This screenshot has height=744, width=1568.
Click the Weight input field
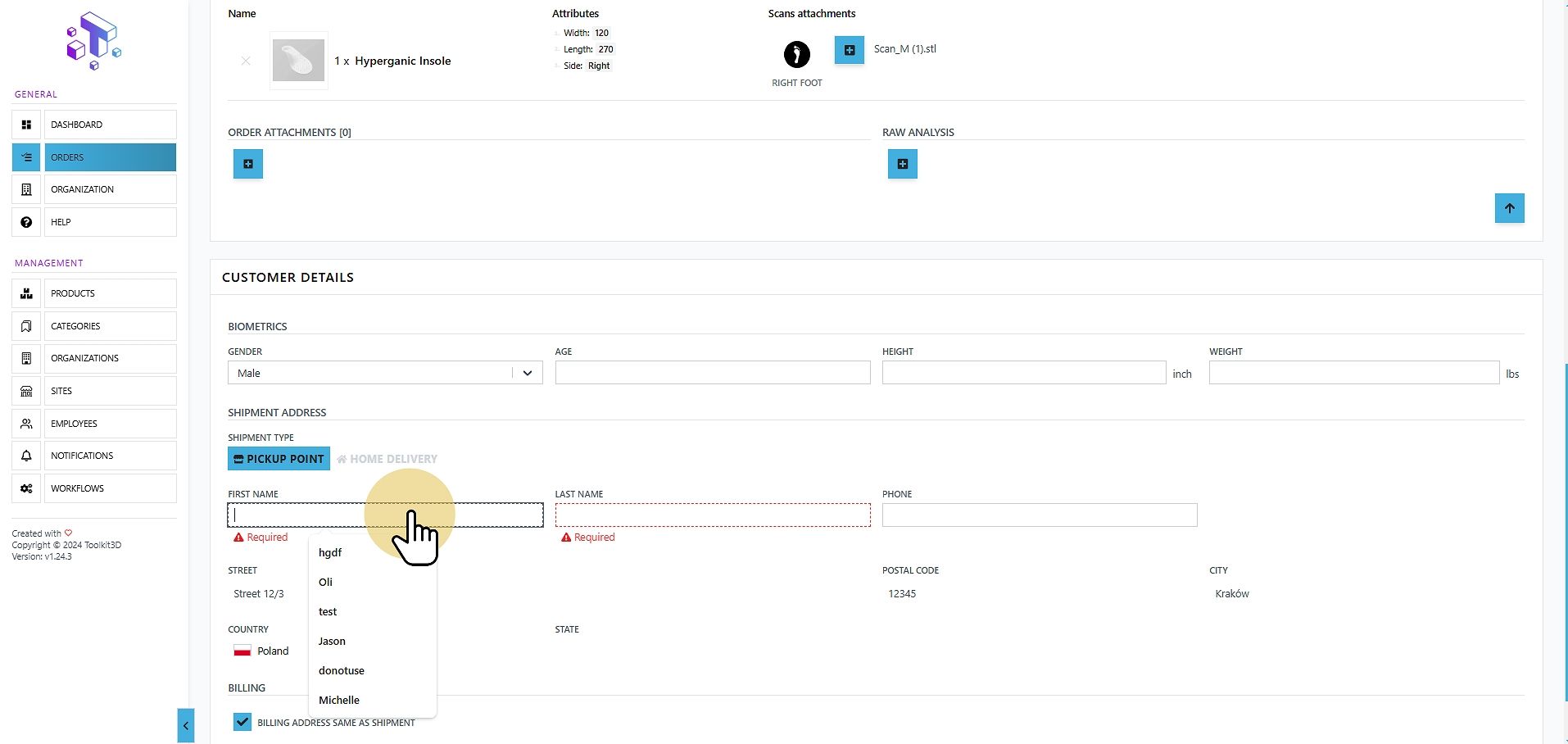[1354, 373]
